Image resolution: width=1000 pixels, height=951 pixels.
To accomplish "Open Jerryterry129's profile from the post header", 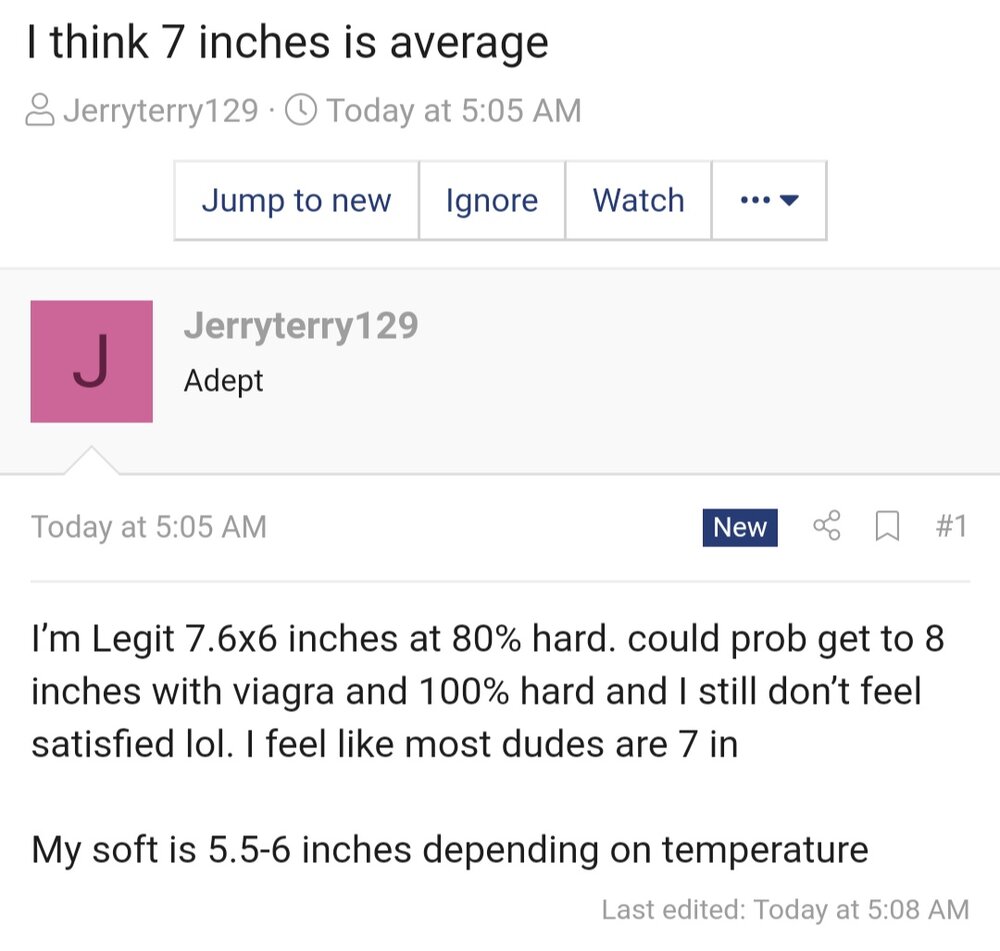I will click(x=300, y=326).
